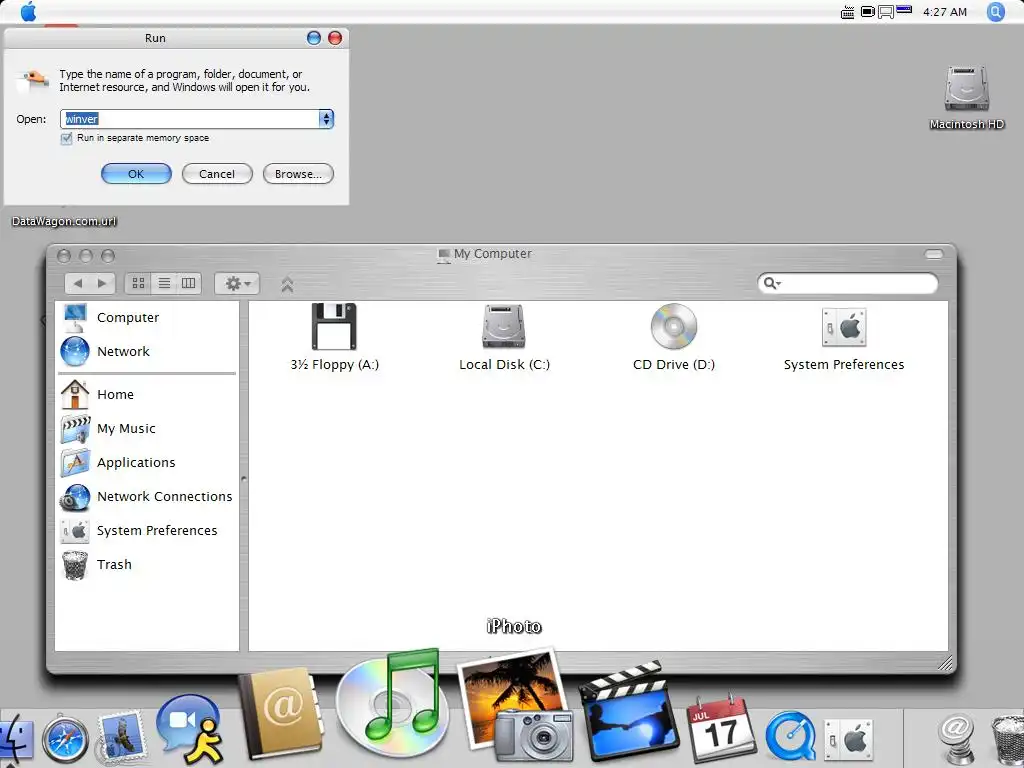Switch to list view in My Computer
Viewport: 1024px width, 768px height.
pos(164,283)
